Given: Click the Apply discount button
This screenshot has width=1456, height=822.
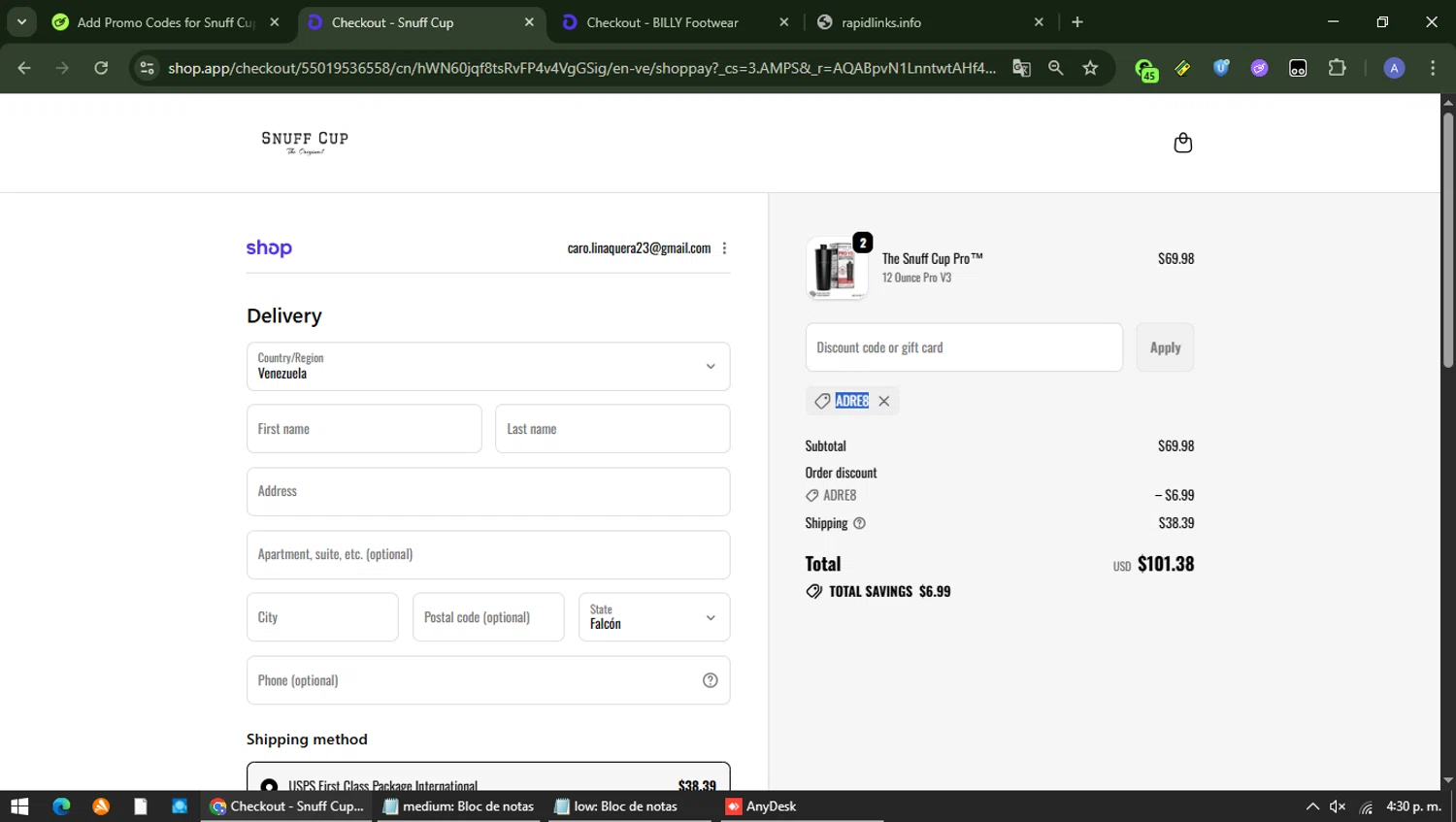Looking at the screenshot, I should click(1165, 347).
